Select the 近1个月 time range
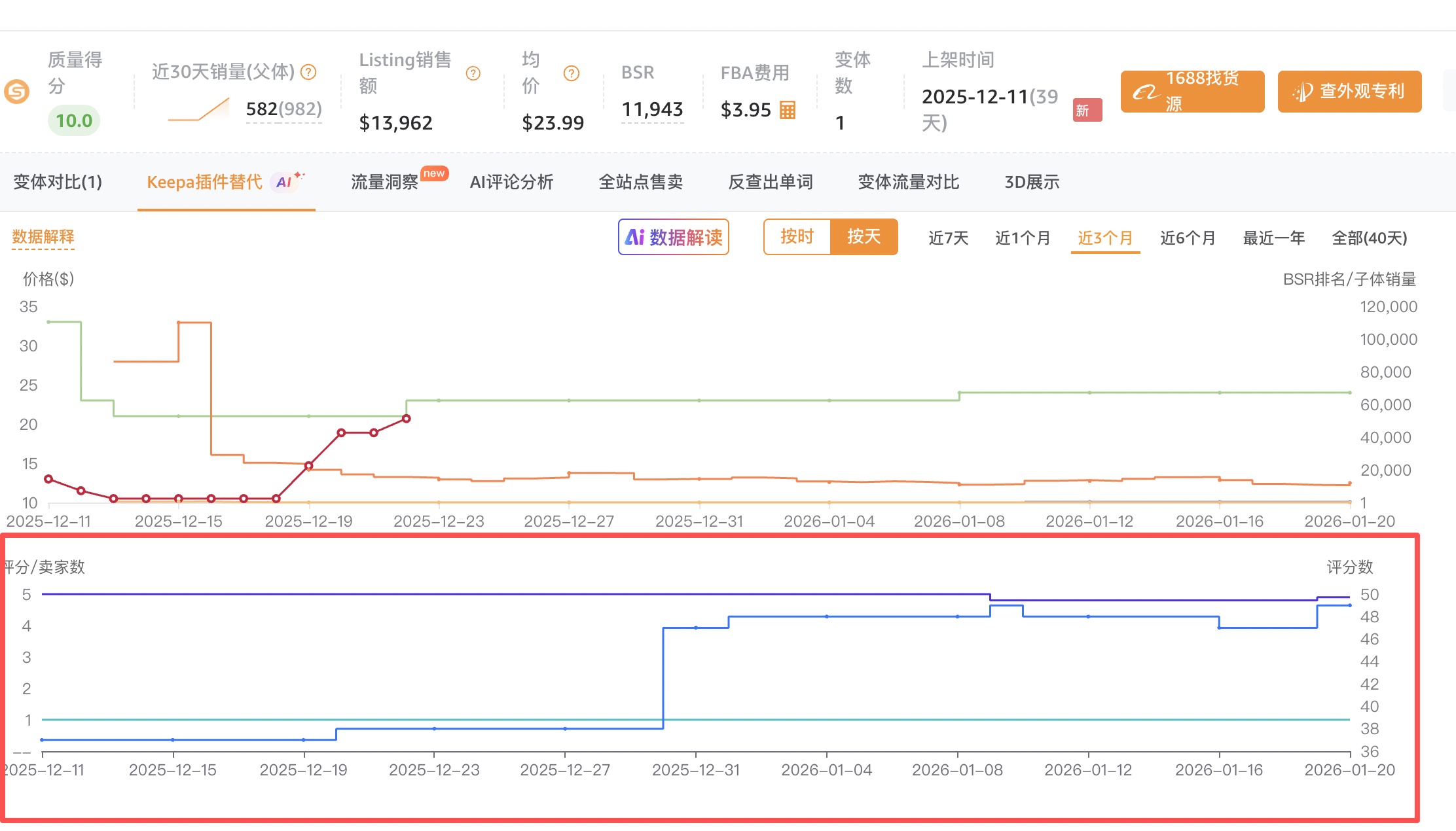The image size is (1456, 831). click(x=1023, y=238)
